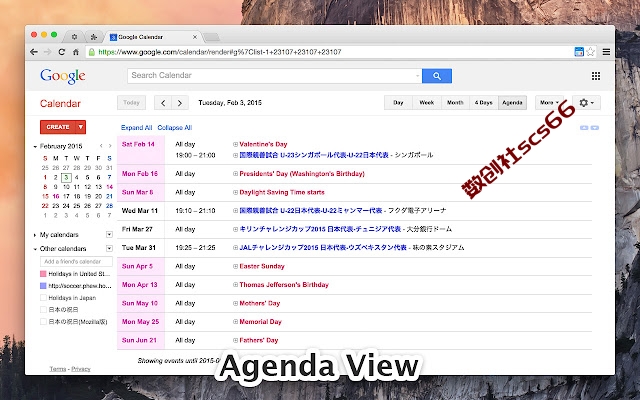Click the calendar extension icon in address bar
Viewport: 640px width, 400px height.
click(579, 52)
